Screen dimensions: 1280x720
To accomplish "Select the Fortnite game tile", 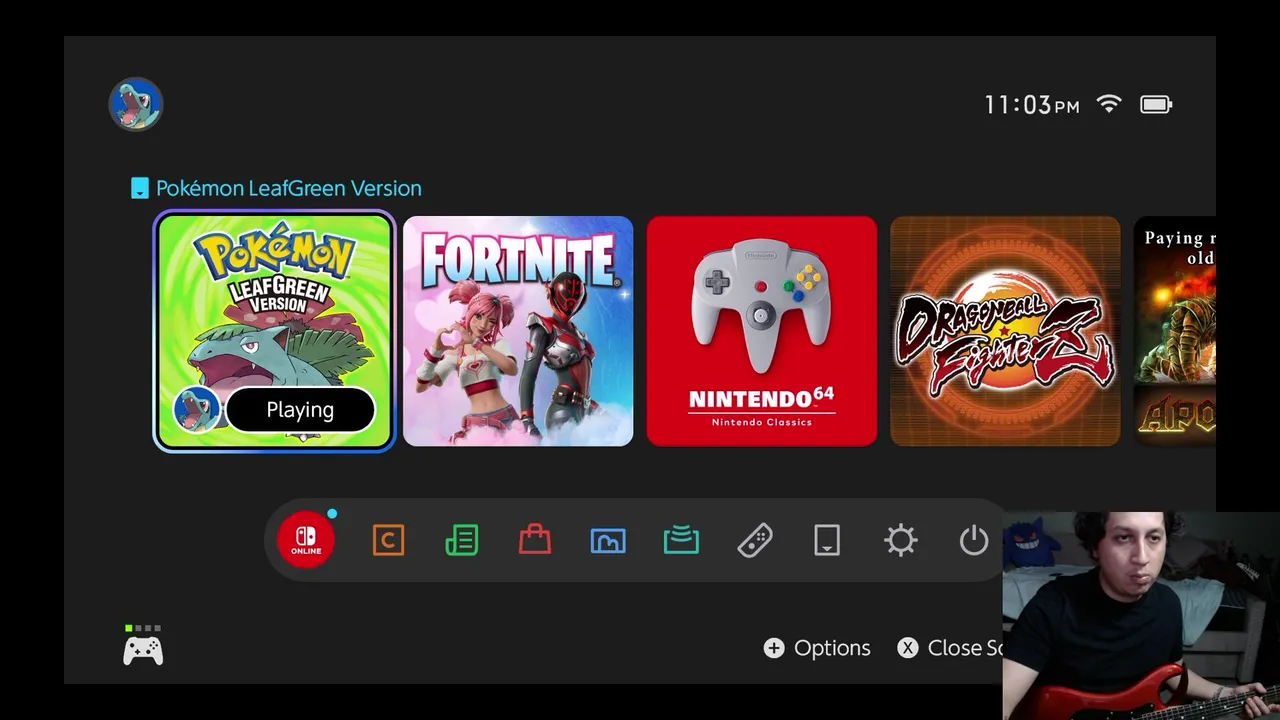I will click(518, 331).
